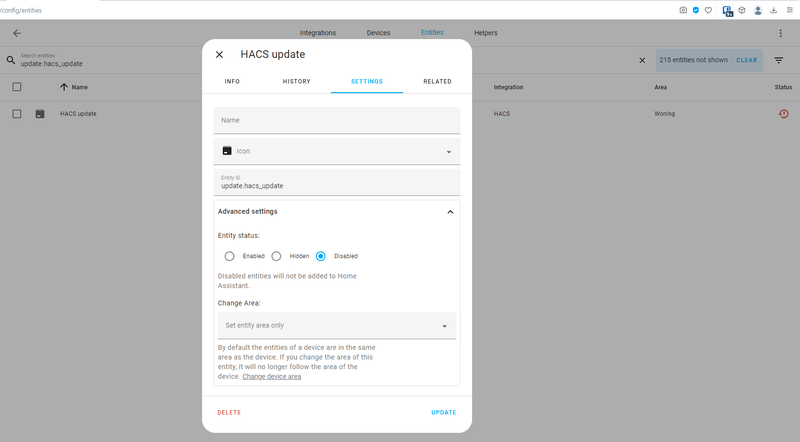Click the Integration column header

[508, 87]
